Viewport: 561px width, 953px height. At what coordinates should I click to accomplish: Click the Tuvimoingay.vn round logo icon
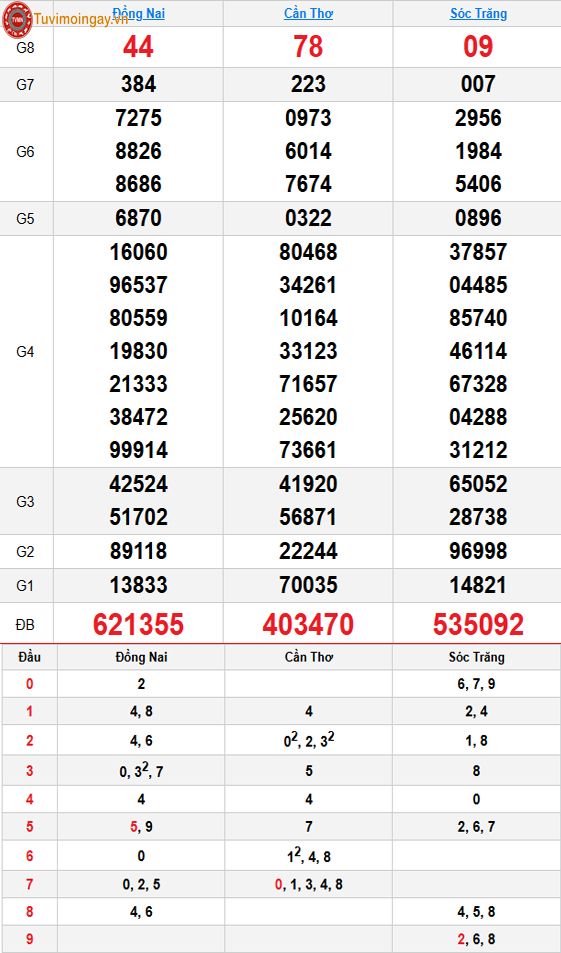pos(17,19)
